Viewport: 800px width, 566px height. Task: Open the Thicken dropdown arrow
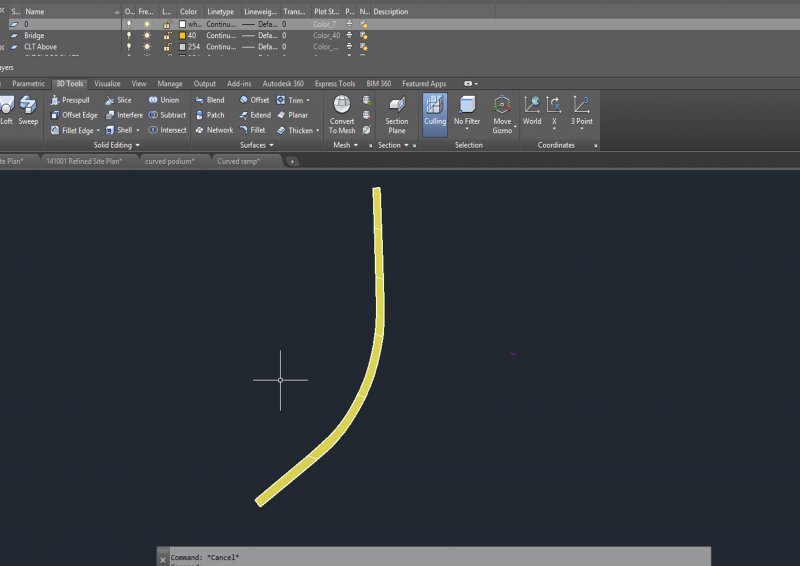pyautogui.click(x=317, y=131)
